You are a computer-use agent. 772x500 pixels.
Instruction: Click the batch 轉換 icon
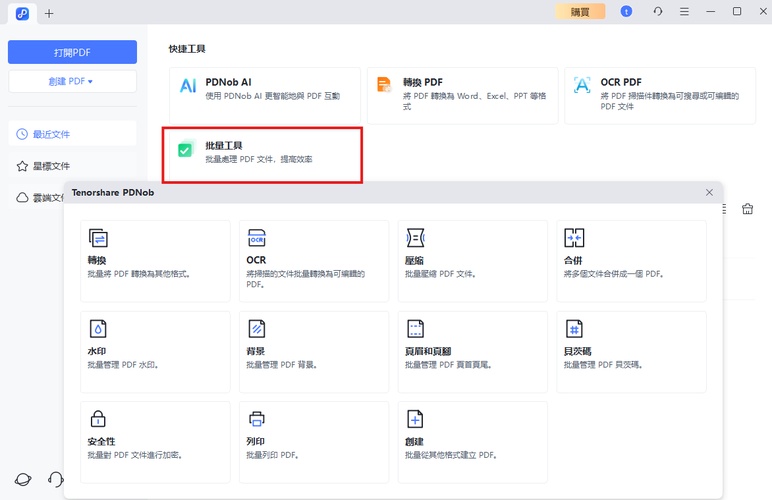98,238
